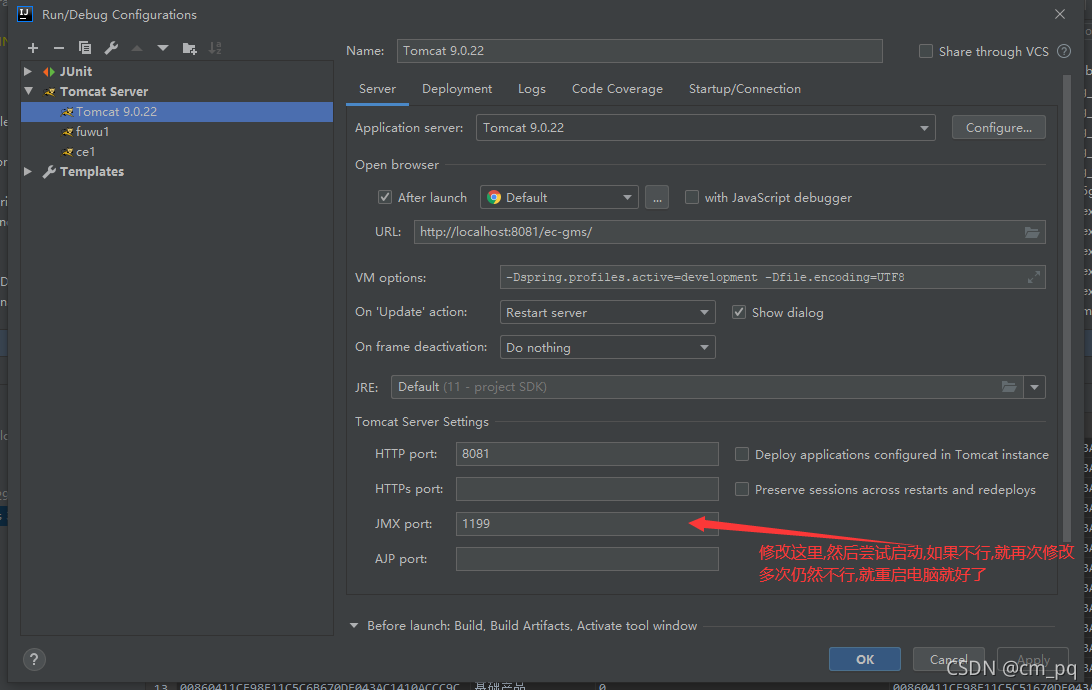The image size is (1092, 690).
Task: Switch to the Deployment tab
Action: point(457,89)
